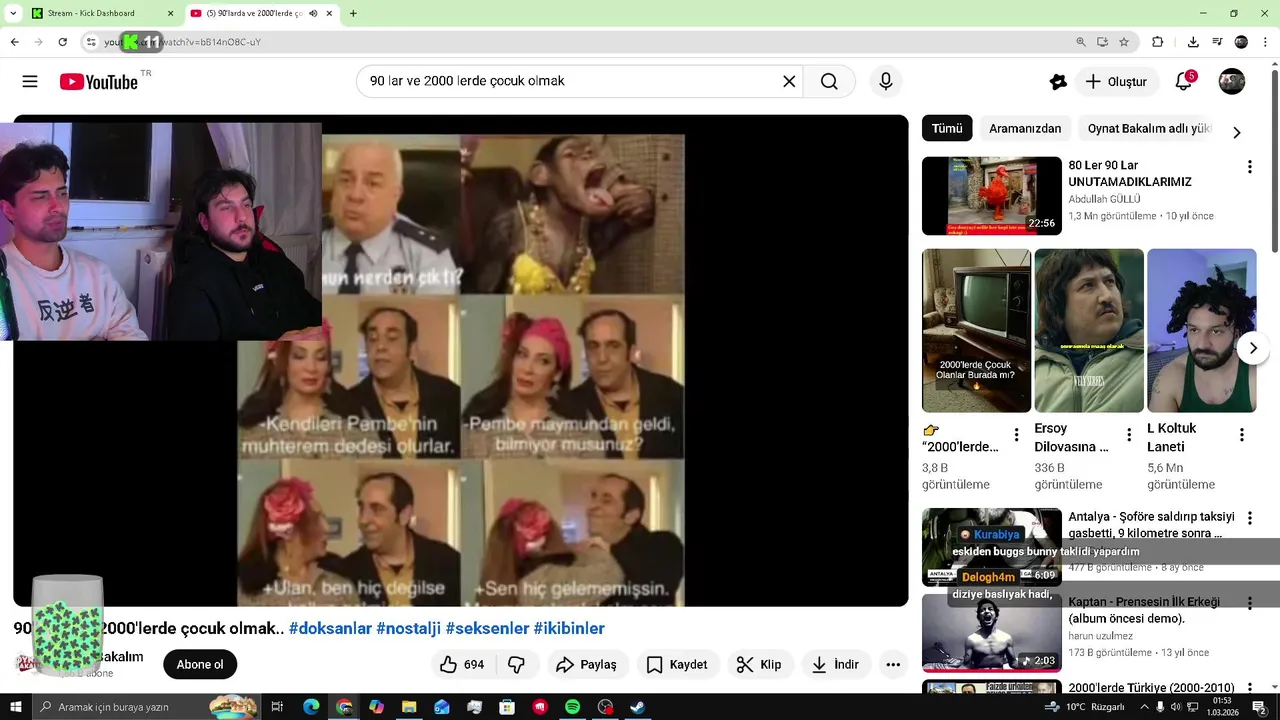Open YouTube notifications bell
Screen dimensions: 1280x720
(1184, 82)
